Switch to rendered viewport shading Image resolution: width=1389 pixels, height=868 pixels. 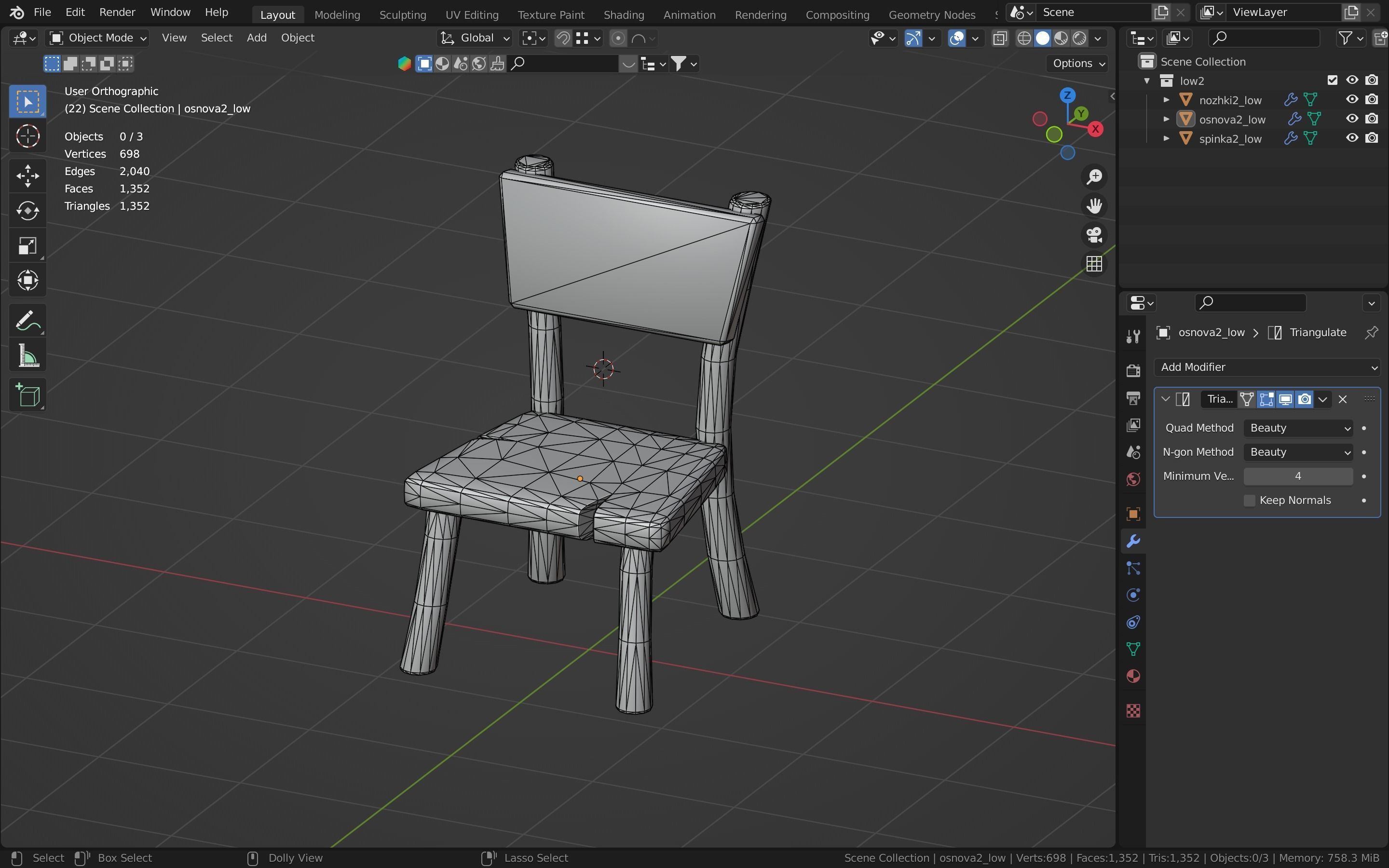(x=1080, y=39)
